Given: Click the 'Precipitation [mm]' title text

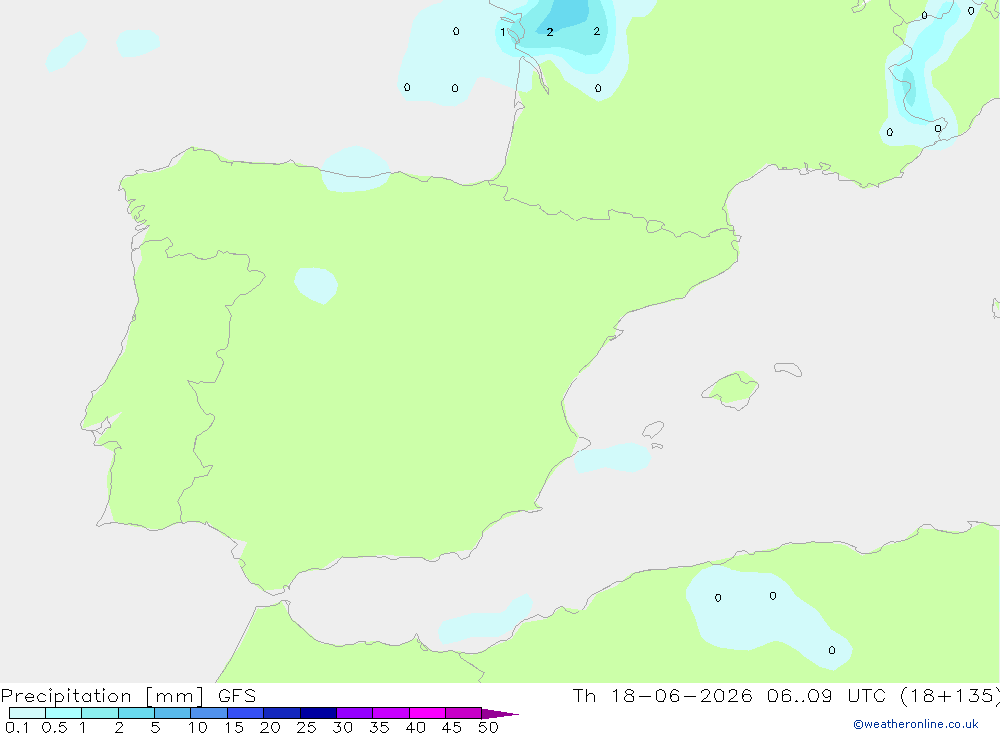Looking at the screenshot, I should [103, 696].
